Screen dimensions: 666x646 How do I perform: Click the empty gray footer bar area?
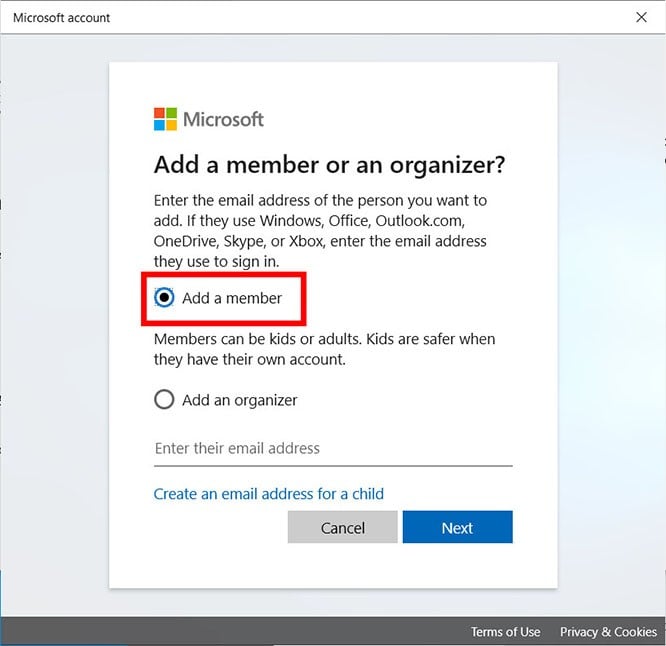[x=230, y=632]
